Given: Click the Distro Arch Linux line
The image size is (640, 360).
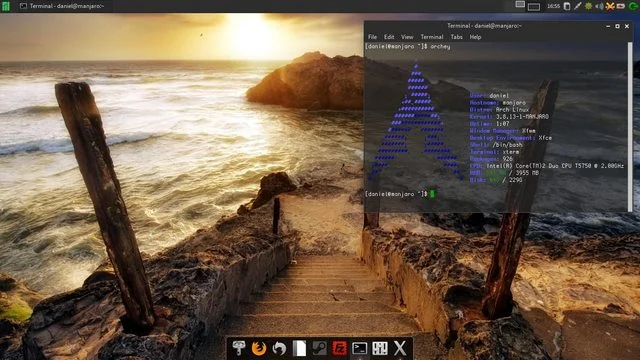Looking at the screenshot, I should (x=499, y=110).
